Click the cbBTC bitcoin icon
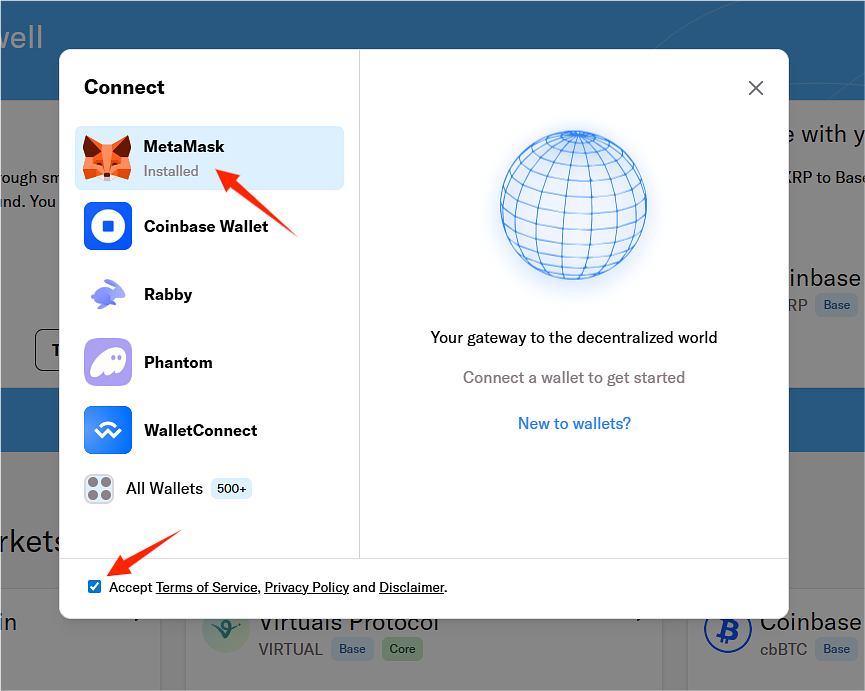Viewport: 865px width, 691px height. click(727, 632)
